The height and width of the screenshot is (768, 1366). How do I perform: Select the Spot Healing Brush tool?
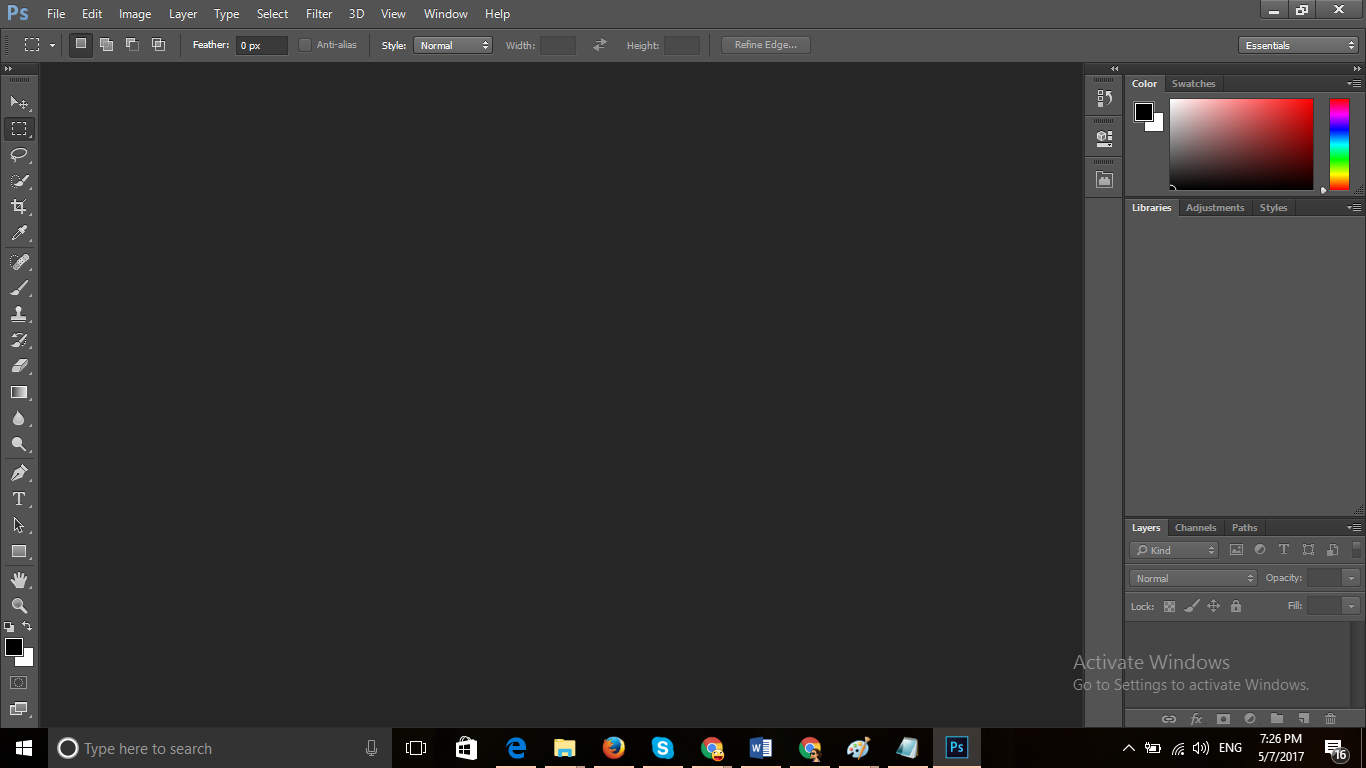tap(19, 261)
